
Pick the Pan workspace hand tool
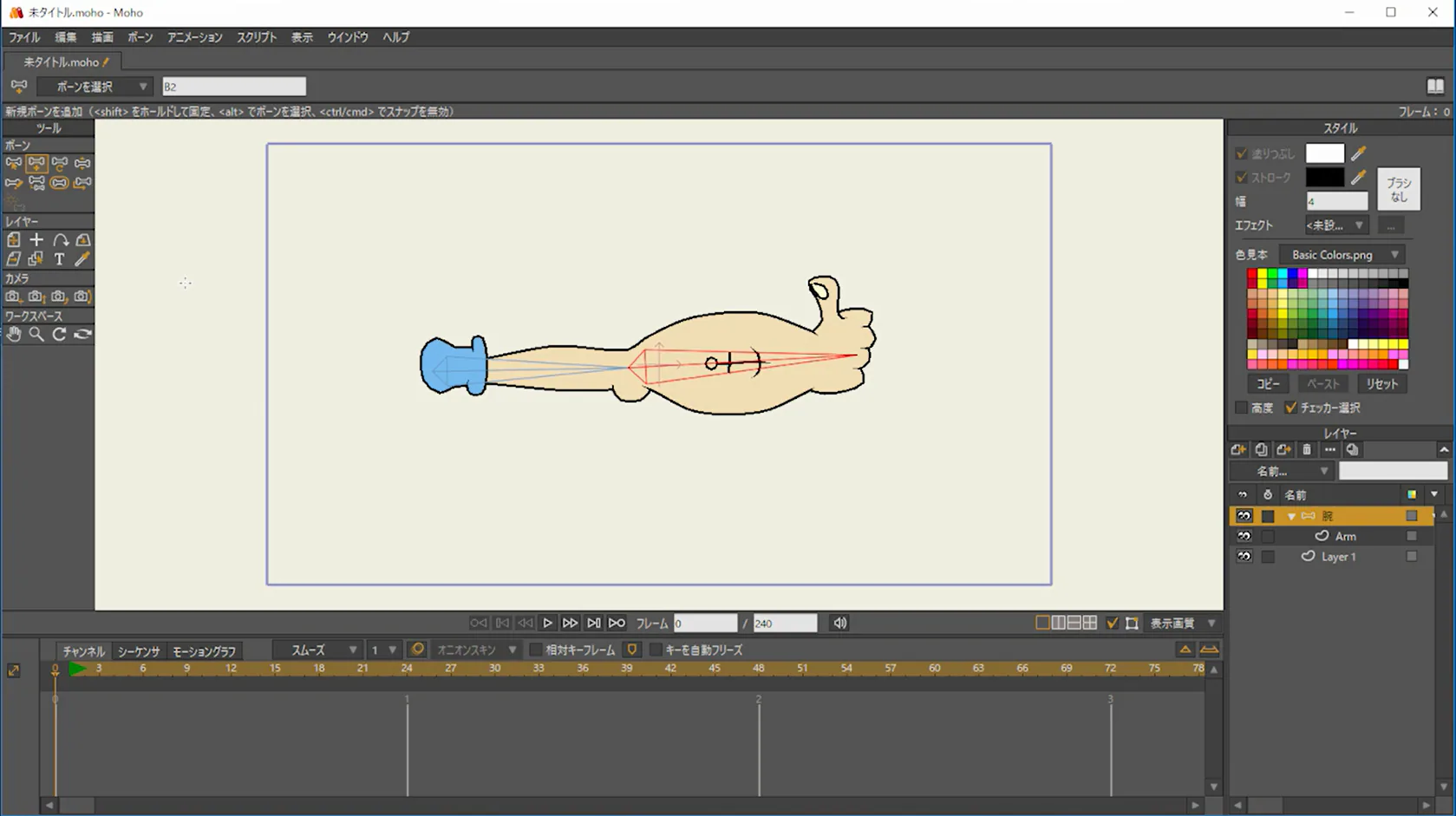click(x=14, y=335)
